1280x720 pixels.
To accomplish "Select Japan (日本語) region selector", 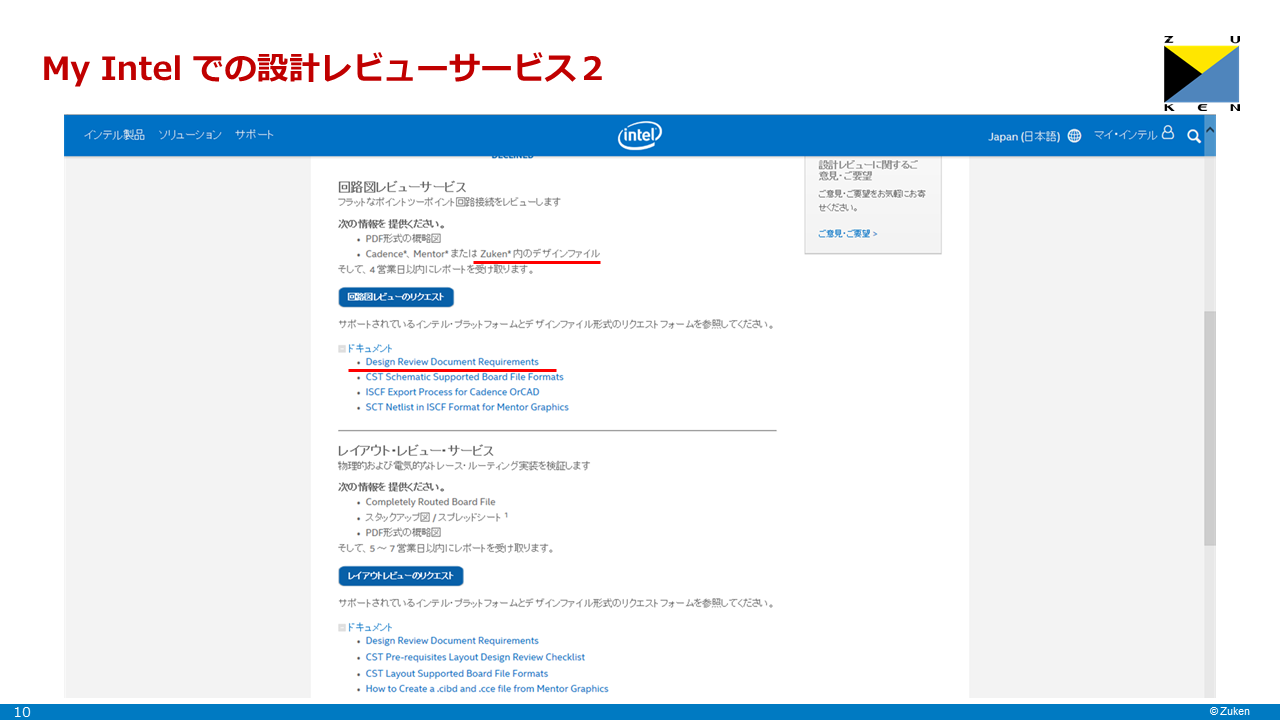I will tap(1024, 136).
